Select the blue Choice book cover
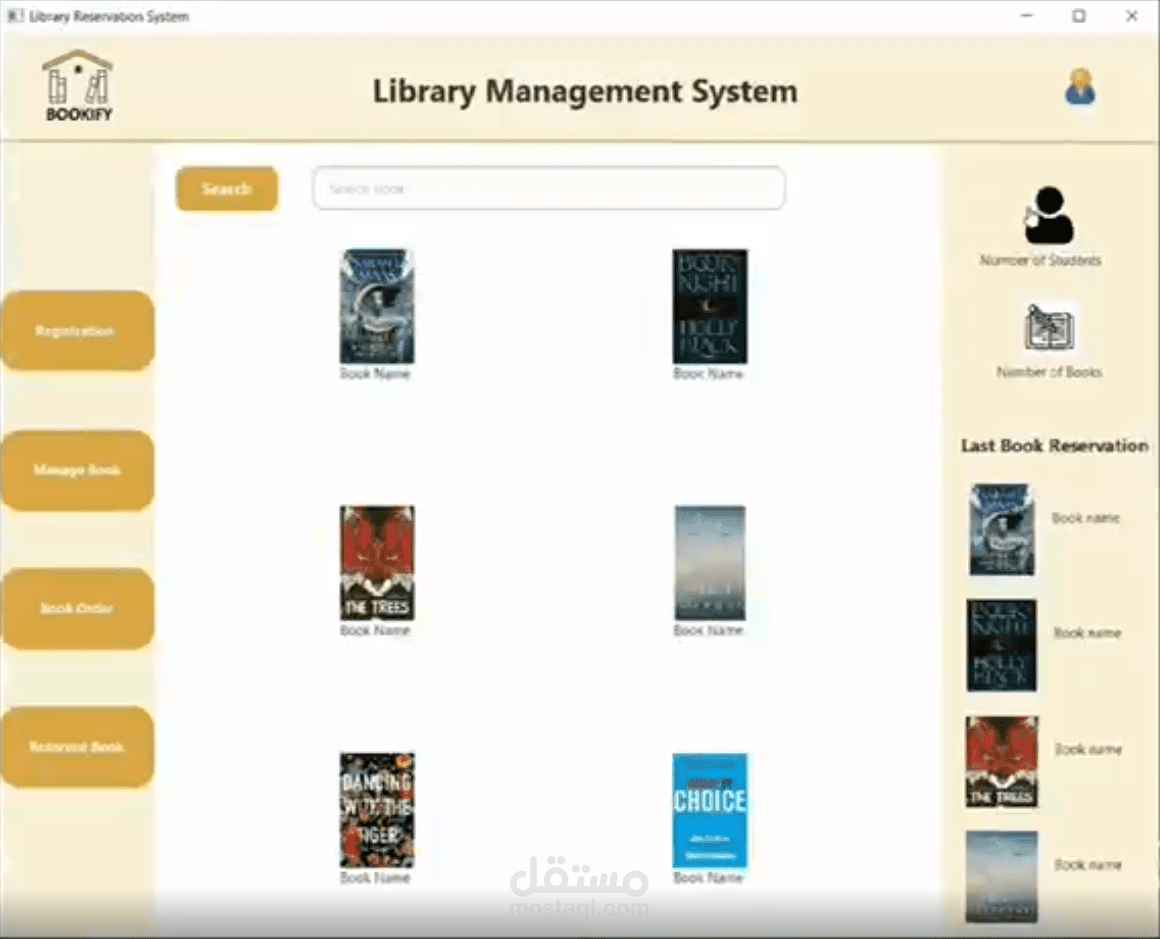Viewport: 1160px width, 939px height. point(709,810)
